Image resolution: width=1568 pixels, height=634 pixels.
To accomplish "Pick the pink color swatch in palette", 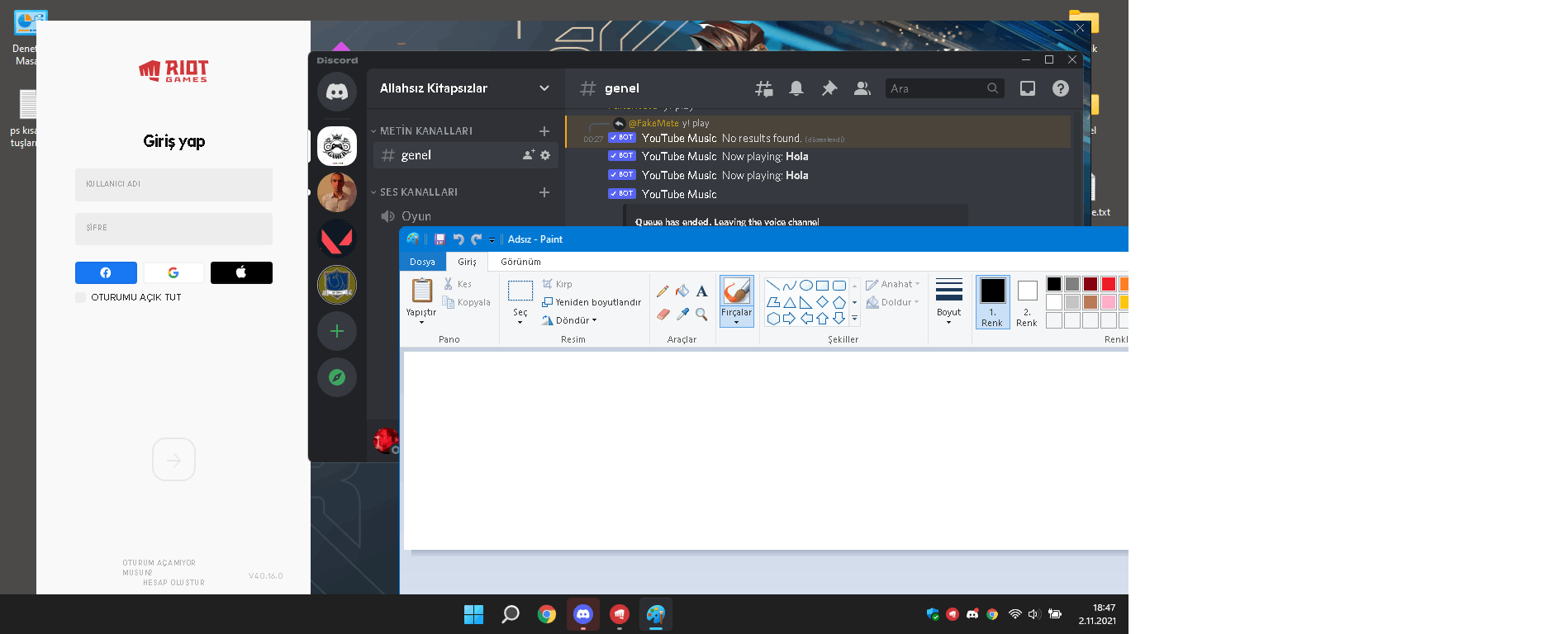I will (x=1109, y=302).
